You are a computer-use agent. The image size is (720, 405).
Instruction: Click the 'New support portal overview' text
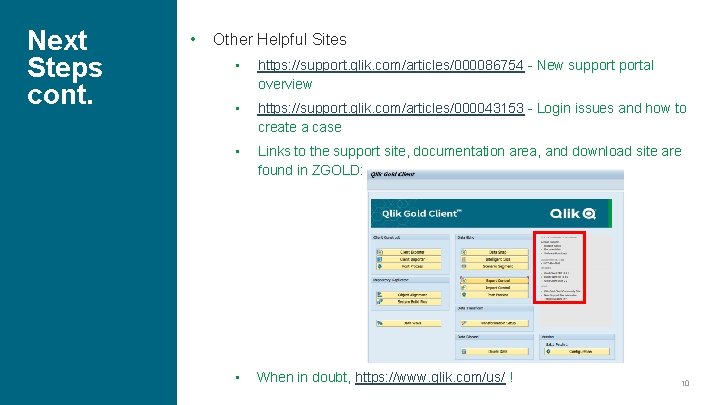pos(456,74)
